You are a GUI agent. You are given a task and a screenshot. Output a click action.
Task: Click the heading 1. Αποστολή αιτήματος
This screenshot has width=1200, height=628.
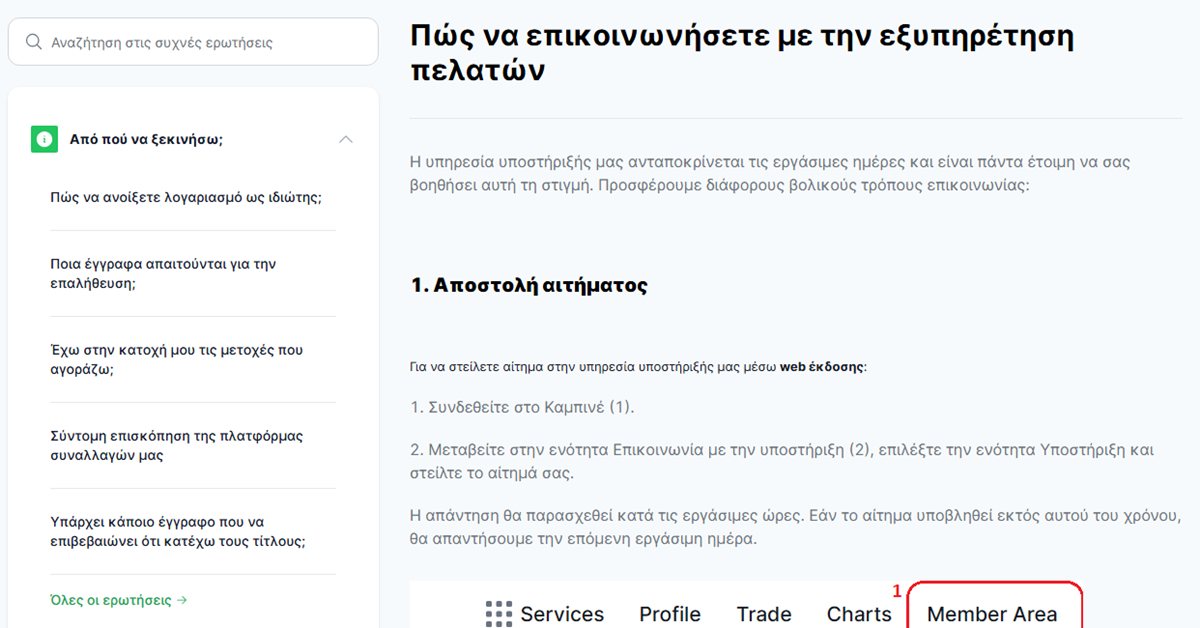[x=529, y=285]
